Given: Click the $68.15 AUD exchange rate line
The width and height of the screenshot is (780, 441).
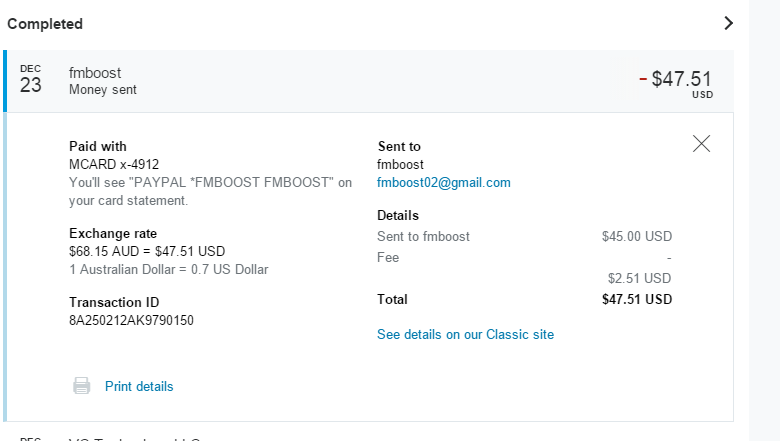Looking at the screenshot, I should point(147,251).
